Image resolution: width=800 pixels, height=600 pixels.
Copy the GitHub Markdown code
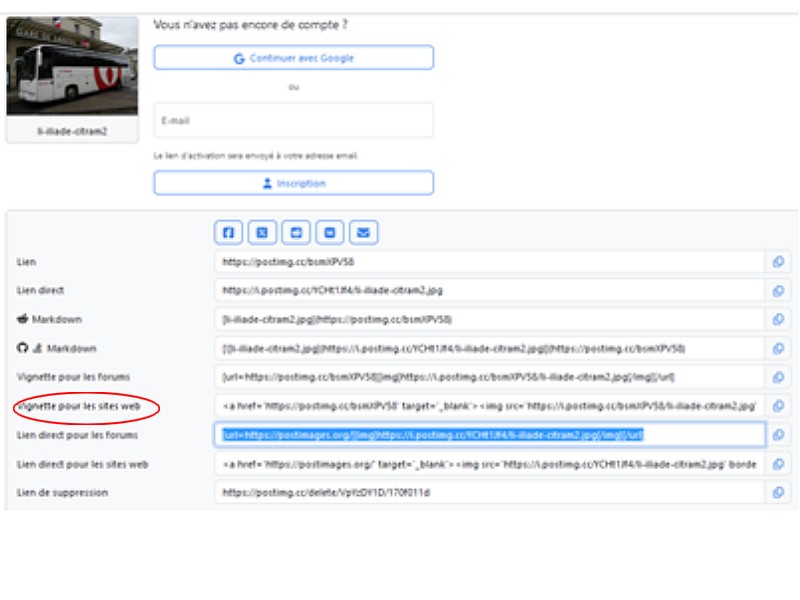click(x=778, y=348)
